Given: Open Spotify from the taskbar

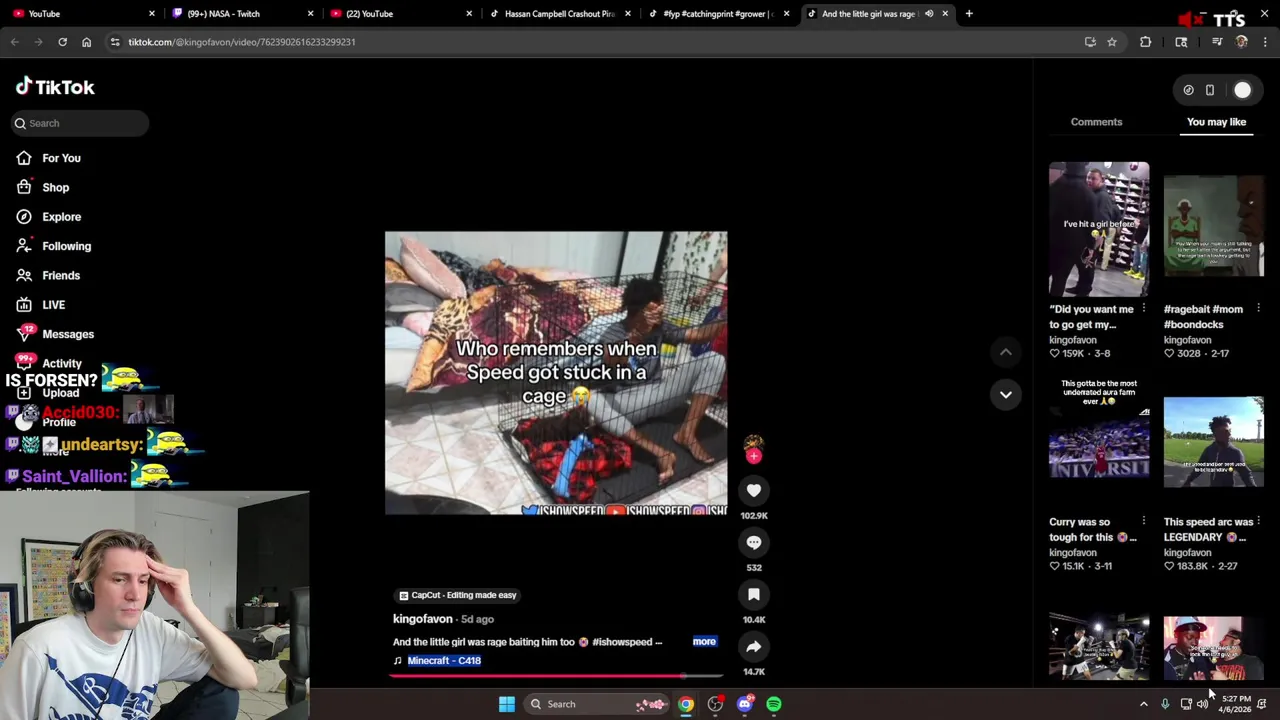Looking at the screenshot, I should (774, 704).
